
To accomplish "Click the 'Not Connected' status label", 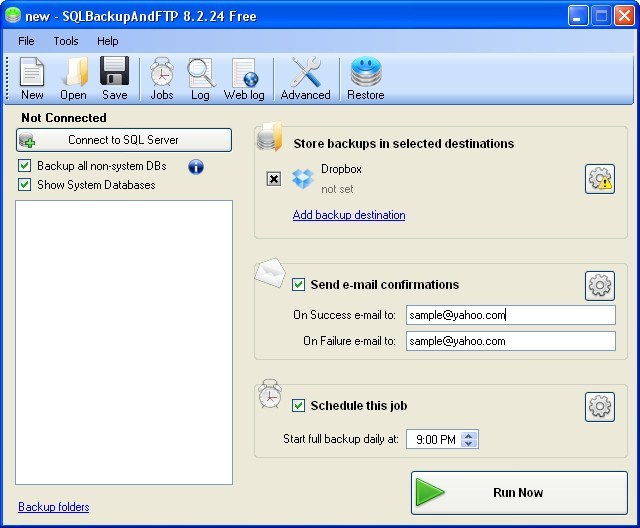I will [64, 118].
